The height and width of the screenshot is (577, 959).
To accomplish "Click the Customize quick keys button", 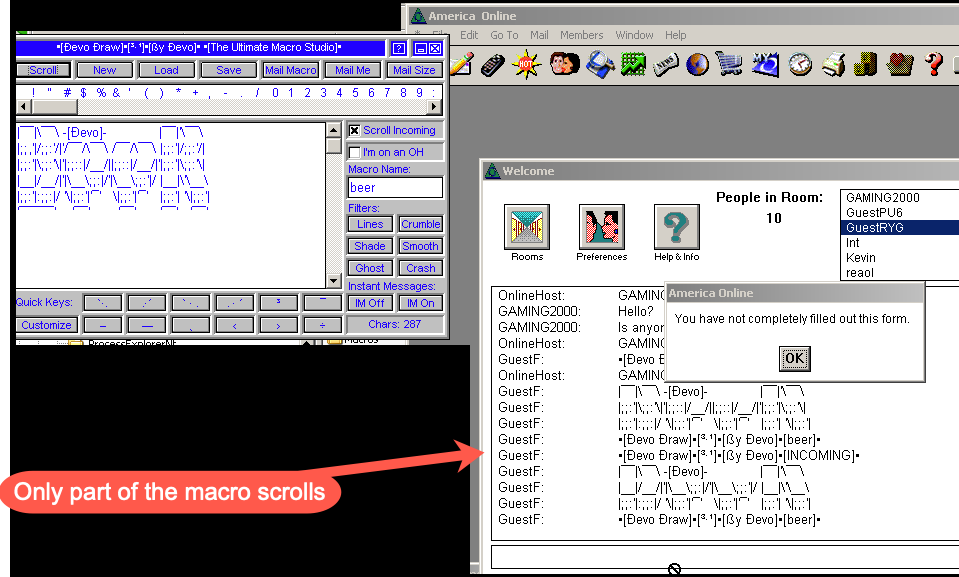I will tap(46, 325).
